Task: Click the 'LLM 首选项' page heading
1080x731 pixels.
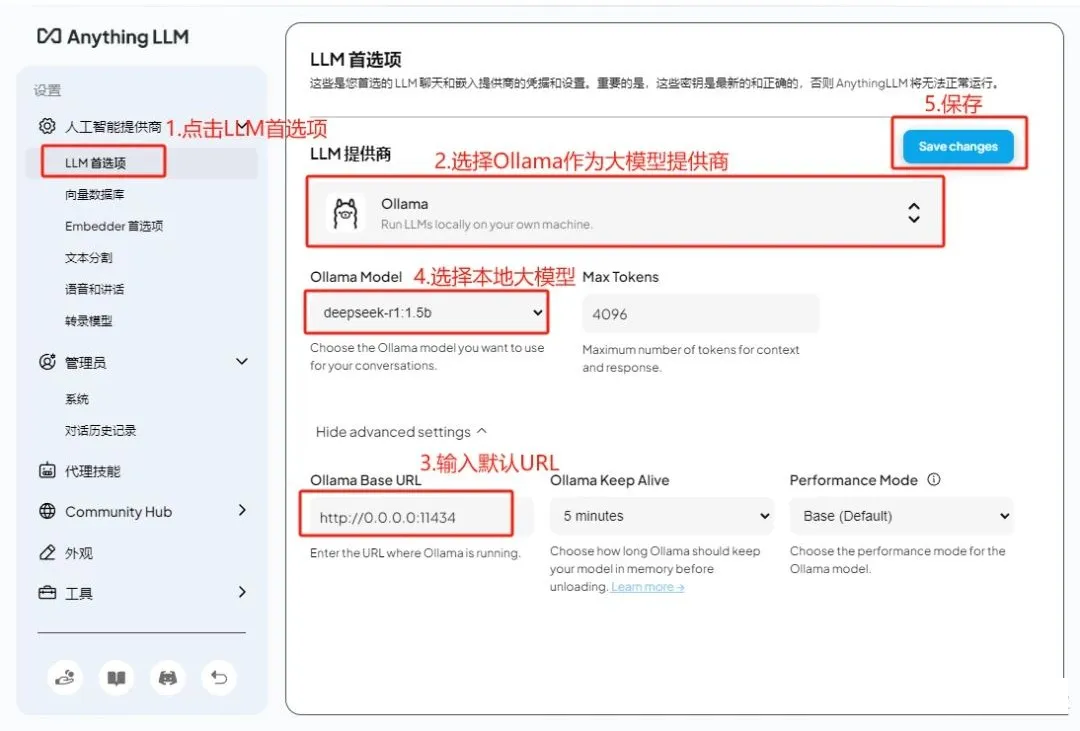Action: click(x=355, y=60)
